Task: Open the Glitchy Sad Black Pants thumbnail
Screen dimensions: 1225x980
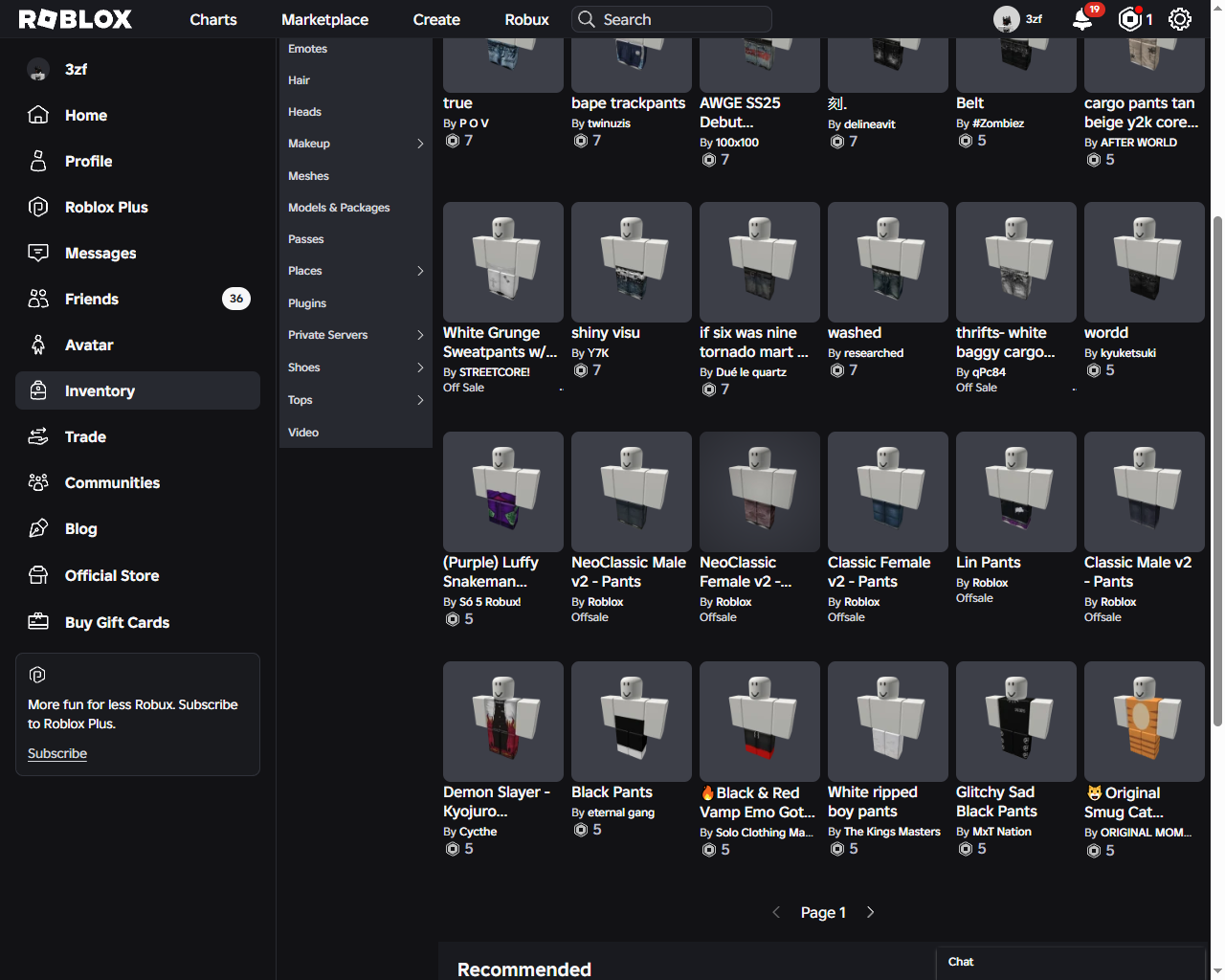Action: click(x=1016, y=722)
